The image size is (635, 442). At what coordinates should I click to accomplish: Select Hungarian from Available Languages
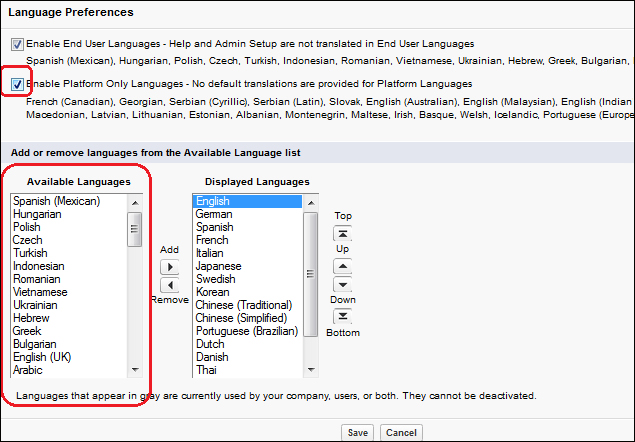coord(39,214)
